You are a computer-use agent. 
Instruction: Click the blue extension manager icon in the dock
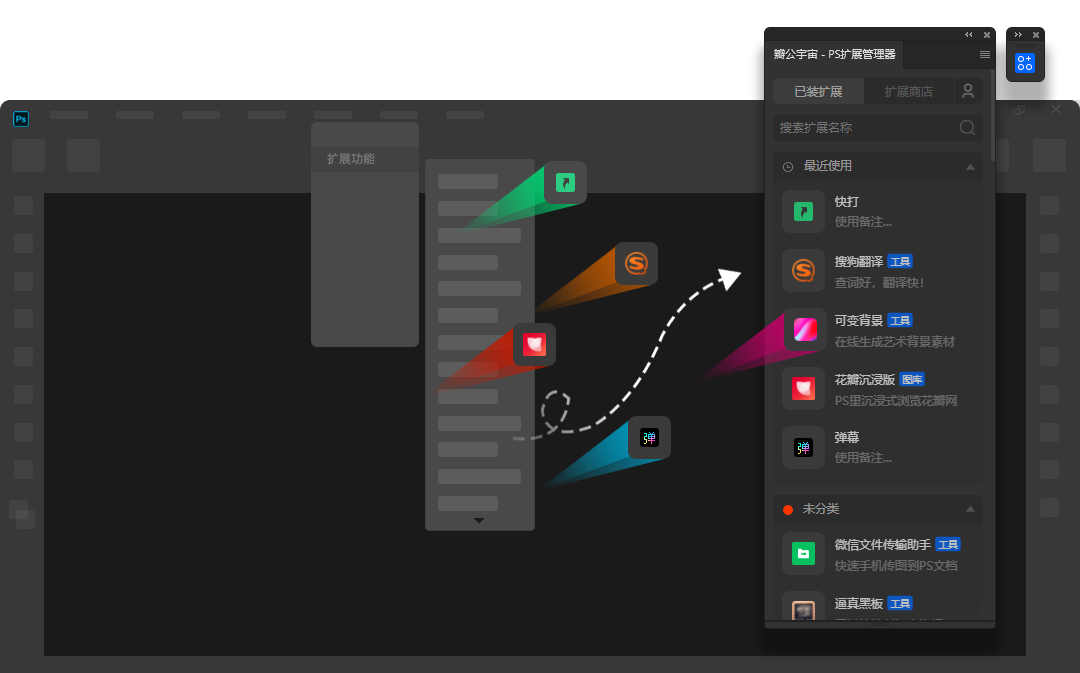click(x=1024, y=61)
